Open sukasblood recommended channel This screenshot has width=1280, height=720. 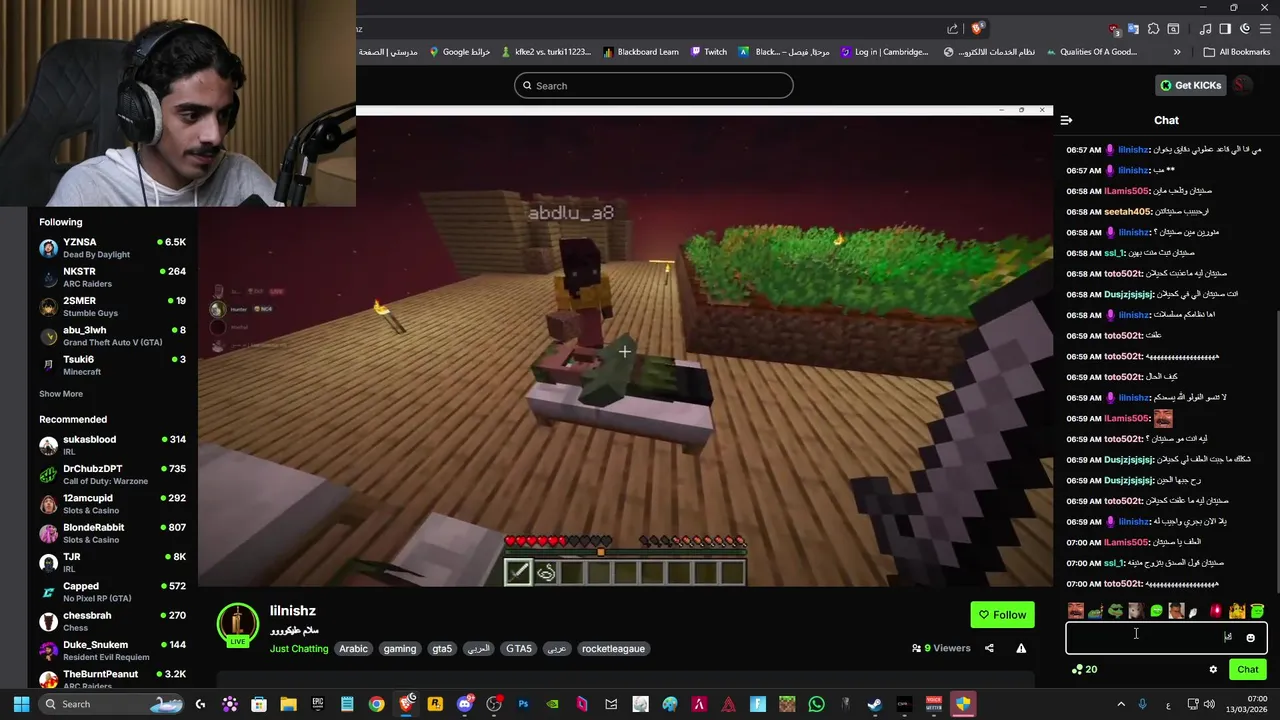(112, 445)
